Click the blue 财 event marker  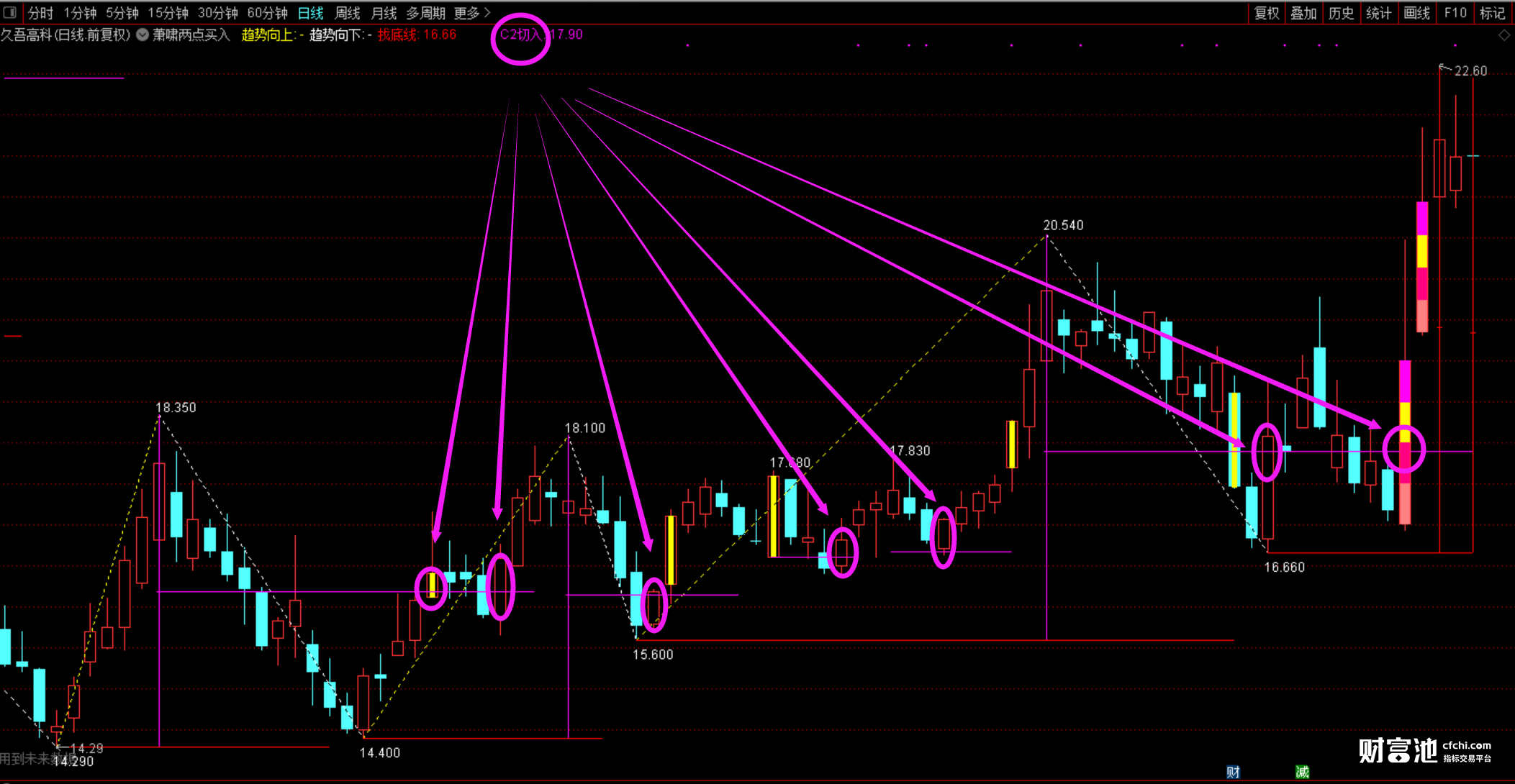(1233, 772)
